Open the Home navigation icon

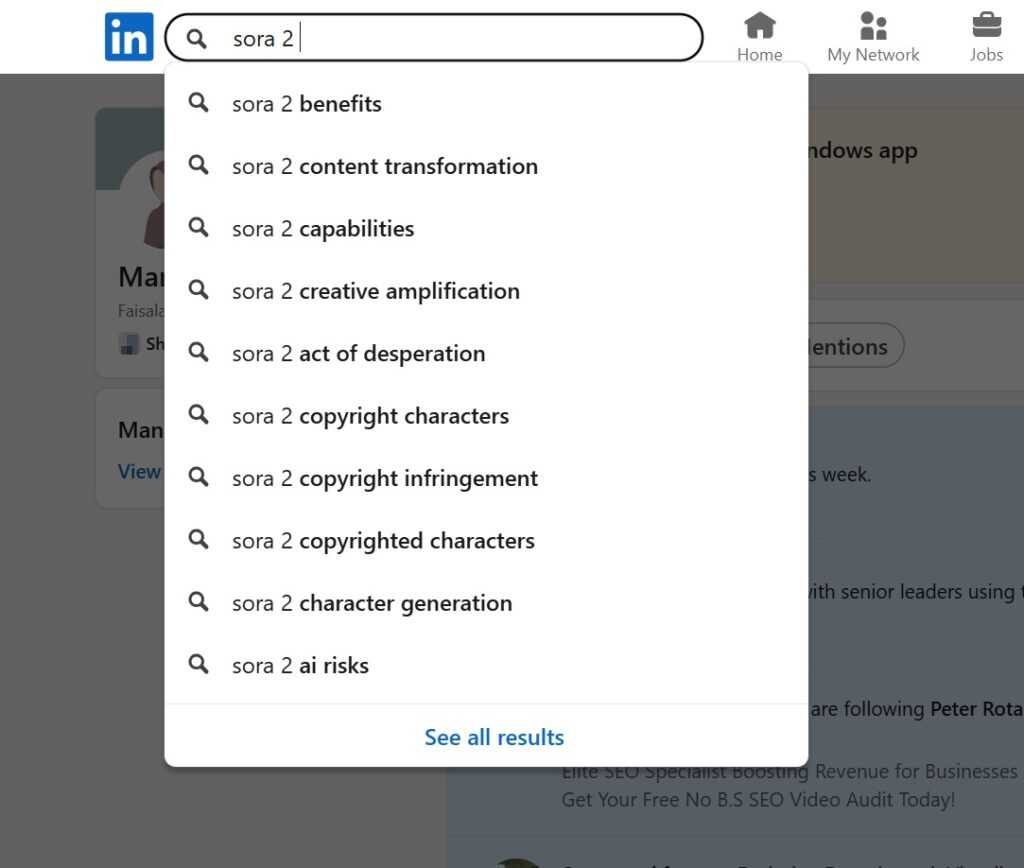pyautogui.click(x=760, y=26)
